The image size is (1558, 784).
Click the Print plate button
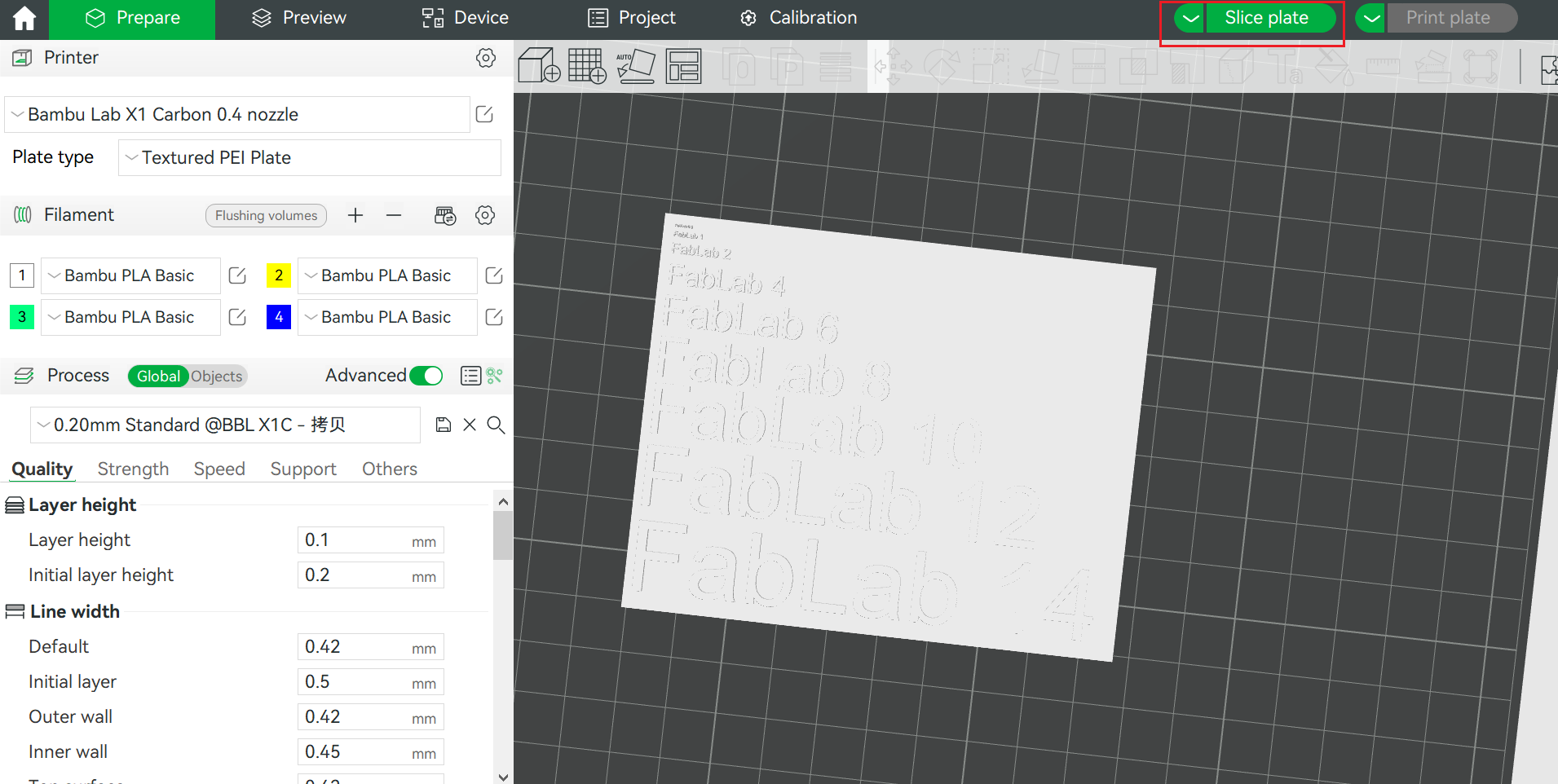point(1452,18)
